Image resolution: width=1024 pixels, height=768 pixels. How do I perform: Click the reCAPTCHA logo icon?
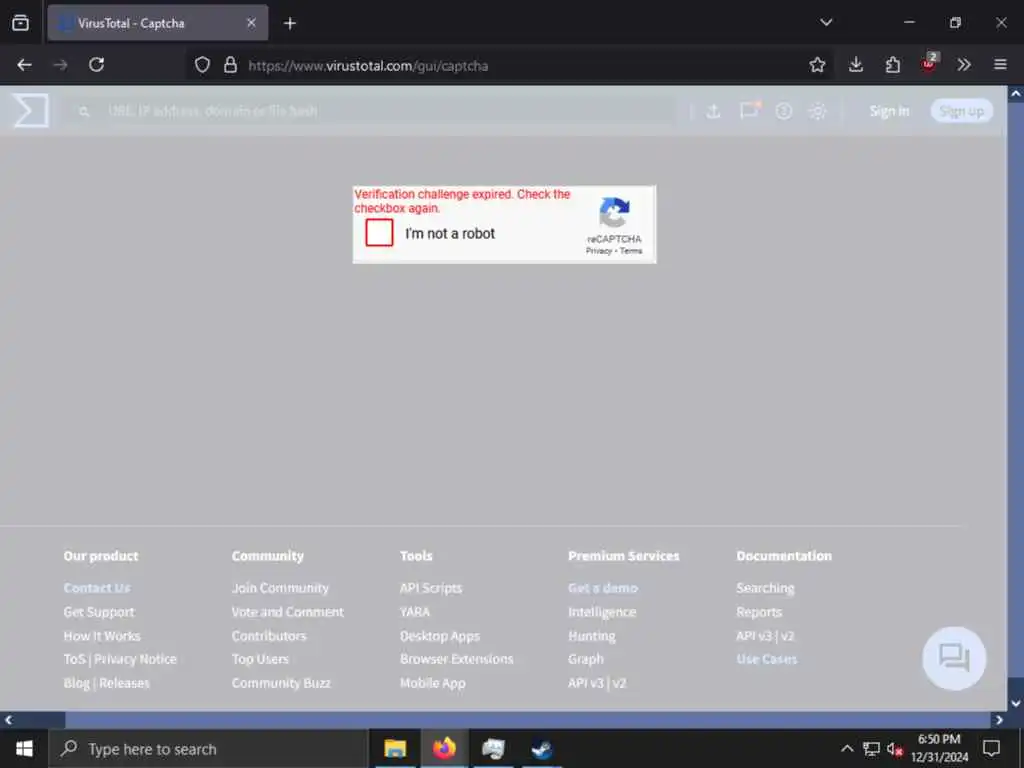click(x=614, y=213)
